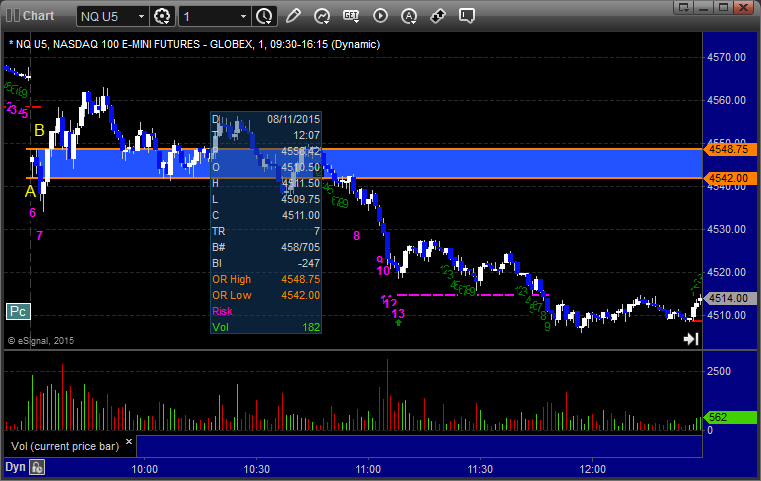761x481 pixels.
Task: Click the link windows chain icon
Action: (438, 16)
